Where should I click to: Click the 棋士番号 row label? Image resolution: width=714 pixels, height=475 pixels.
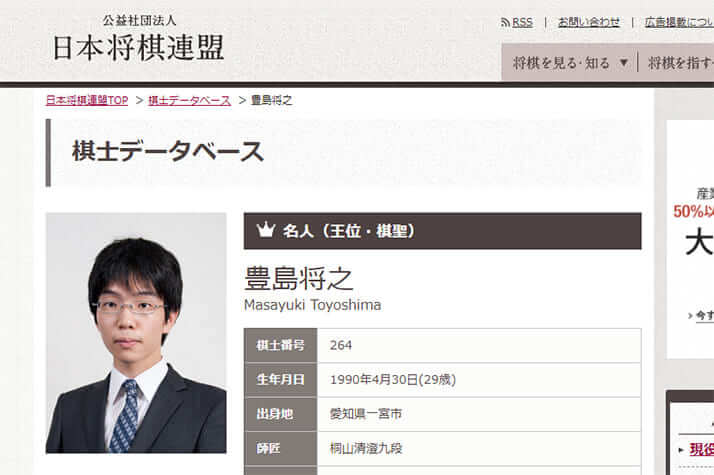click(280, 345)
